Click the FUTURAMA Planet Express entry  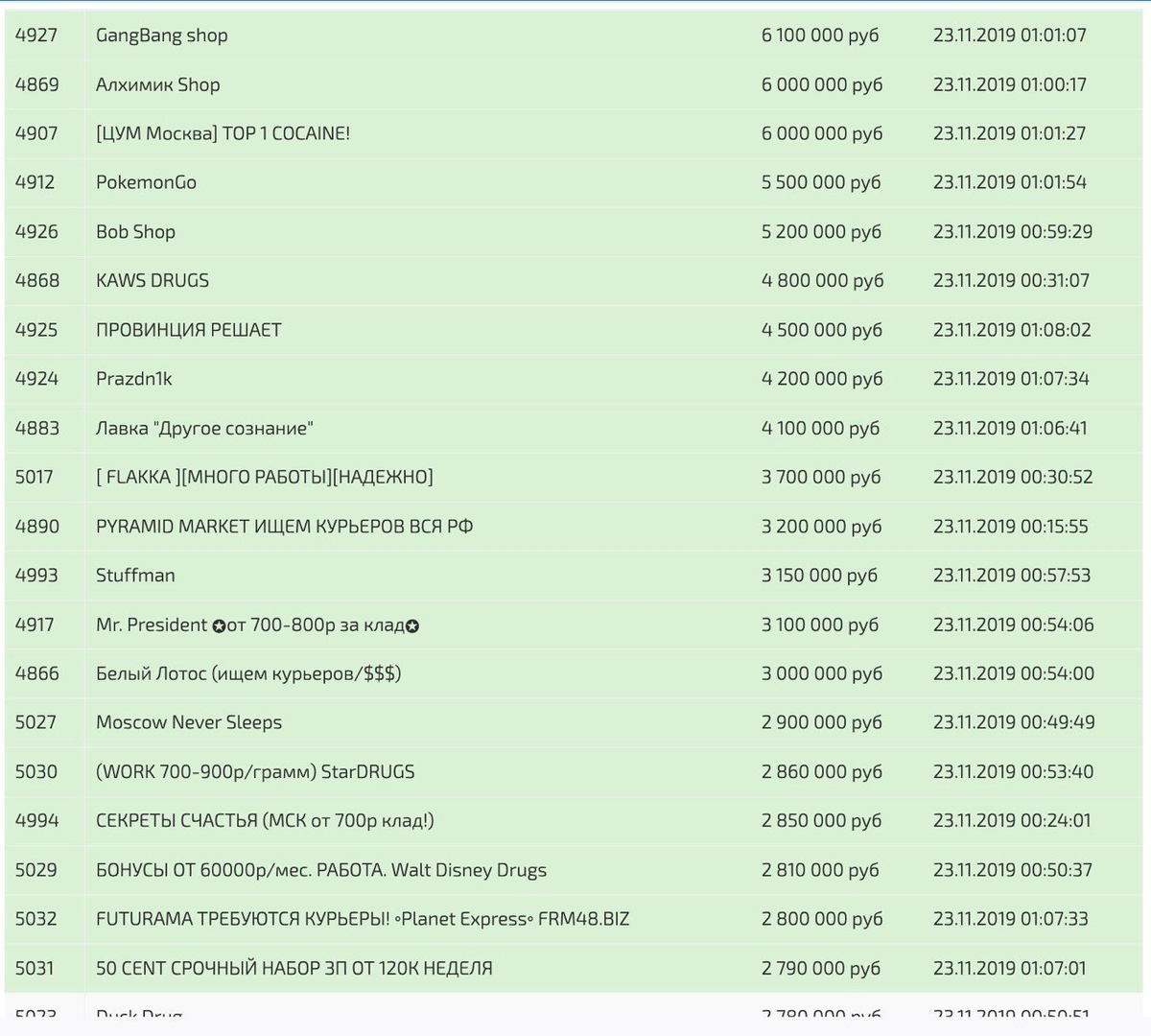[363, 919]
